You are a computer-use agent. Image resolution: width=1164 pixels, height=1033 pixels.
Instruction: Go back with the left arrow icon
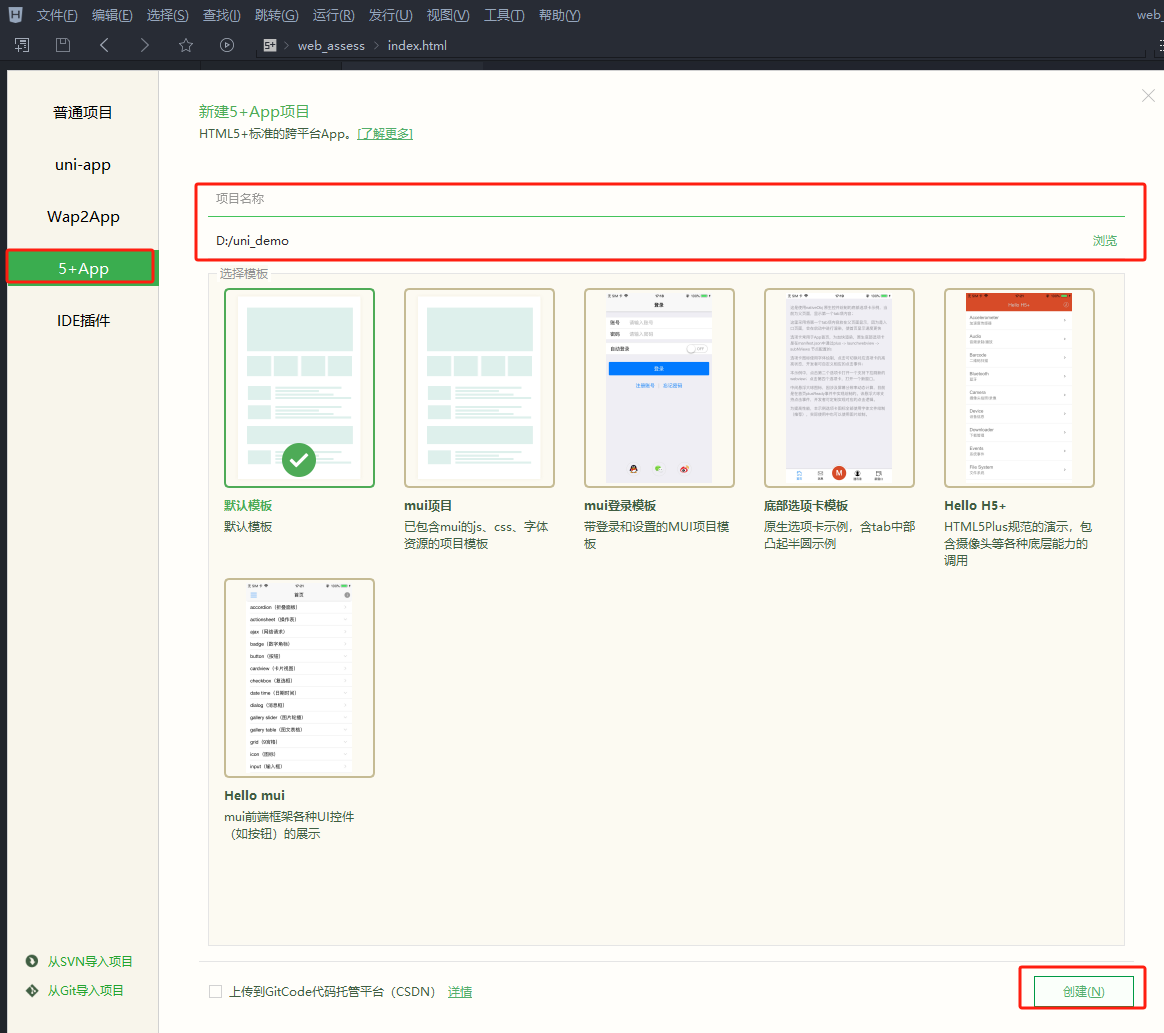pyautogui.click(x=104, y=45)
